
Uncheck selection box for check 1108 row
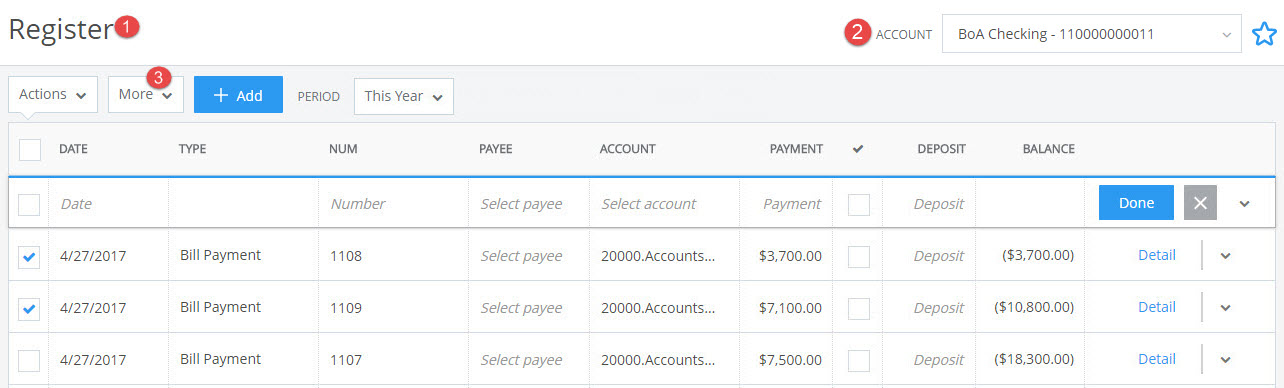pyautogui.click(x=30, y=256)
